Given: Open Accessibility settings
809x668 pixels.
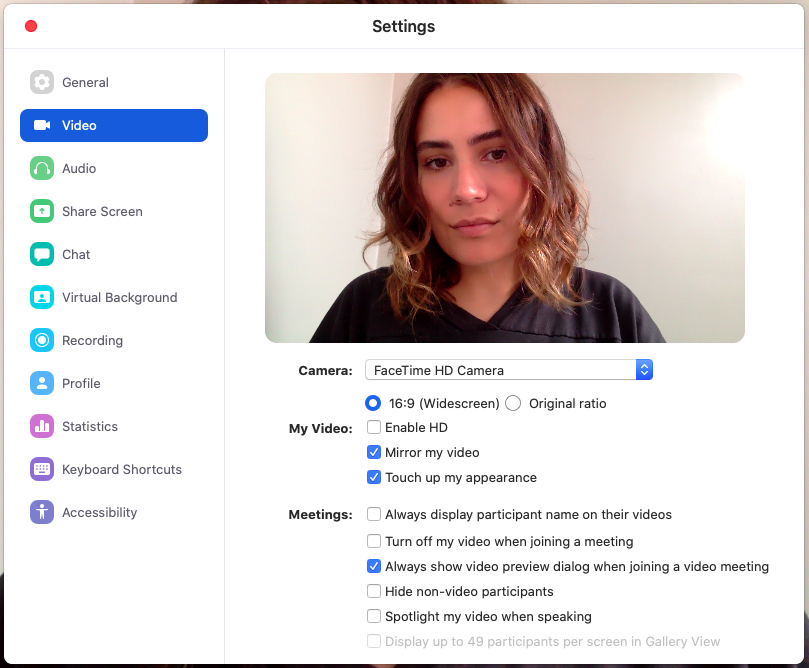Looking at the screenshot, I should pos(114,512).
